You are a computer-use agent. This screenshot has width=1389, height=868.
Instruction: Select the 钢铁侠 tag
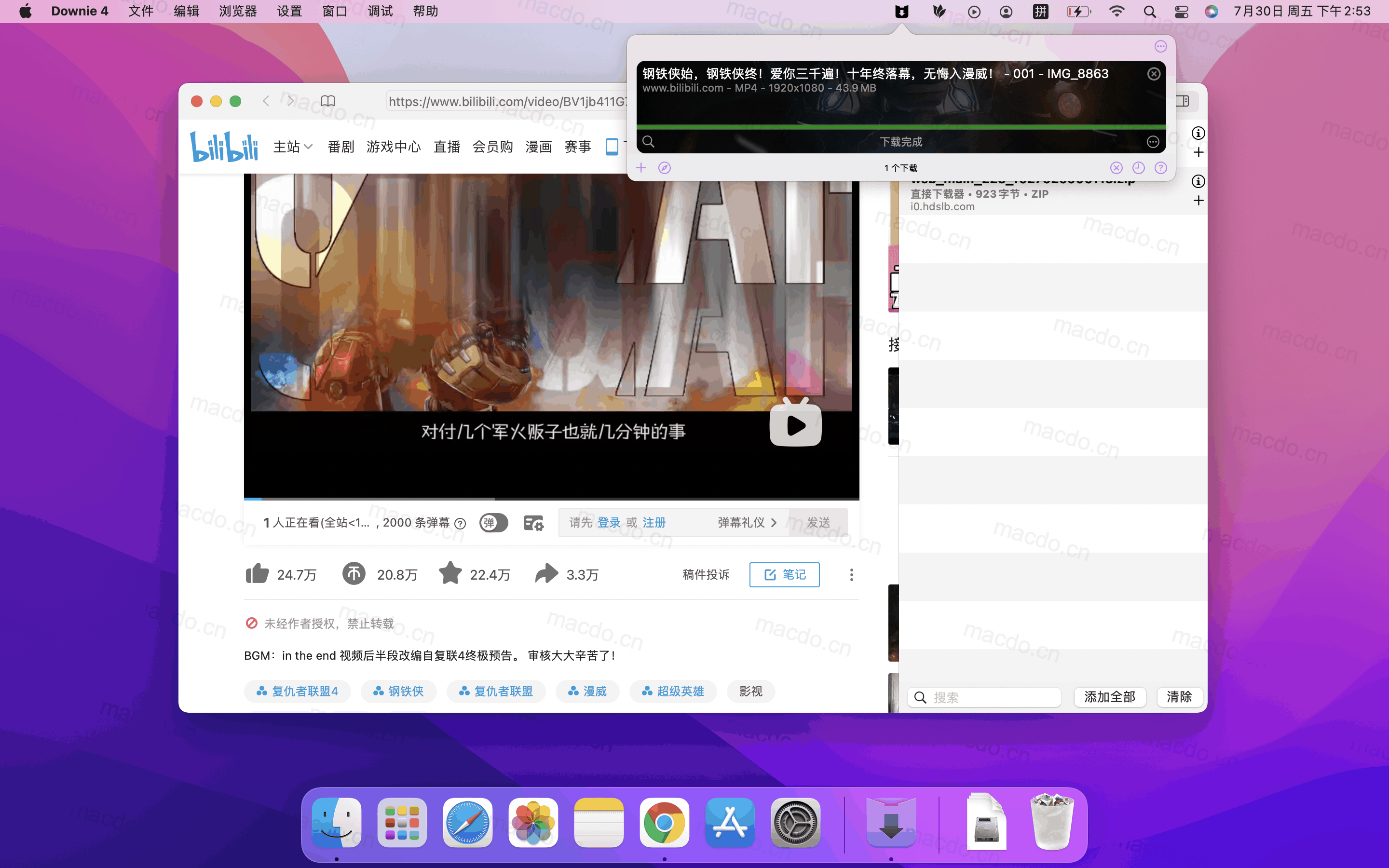[x=398, y=691]
